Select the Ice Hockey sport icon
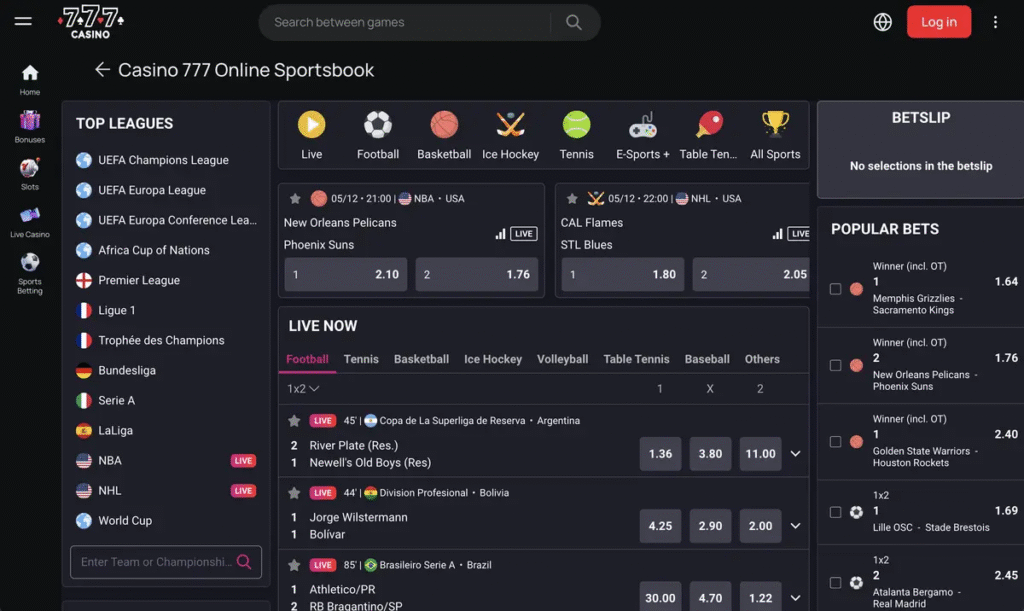1024x611 pixels. click(510, 133)
